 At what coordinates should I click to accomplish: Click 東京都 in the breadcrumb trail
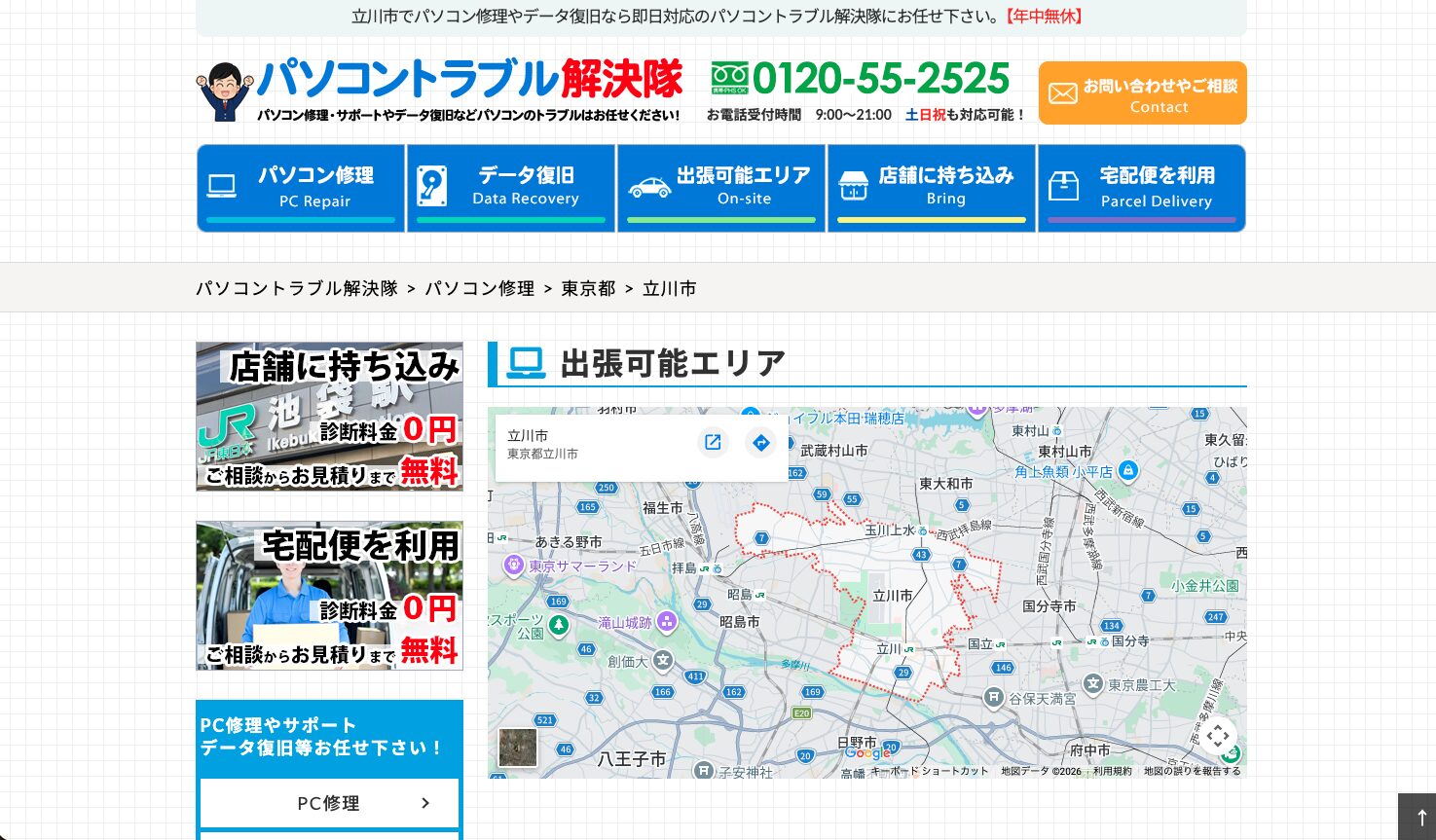[x=588, y=288]
